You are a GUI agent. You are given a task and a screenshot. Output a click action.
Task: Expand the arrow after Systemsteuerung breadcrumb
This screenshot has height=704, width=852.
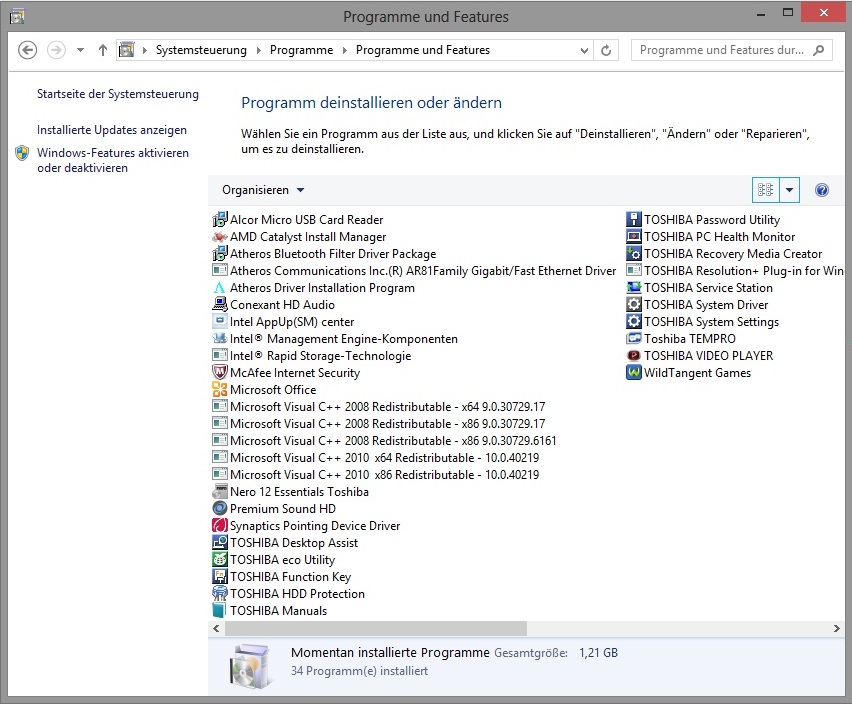[259, 51]
